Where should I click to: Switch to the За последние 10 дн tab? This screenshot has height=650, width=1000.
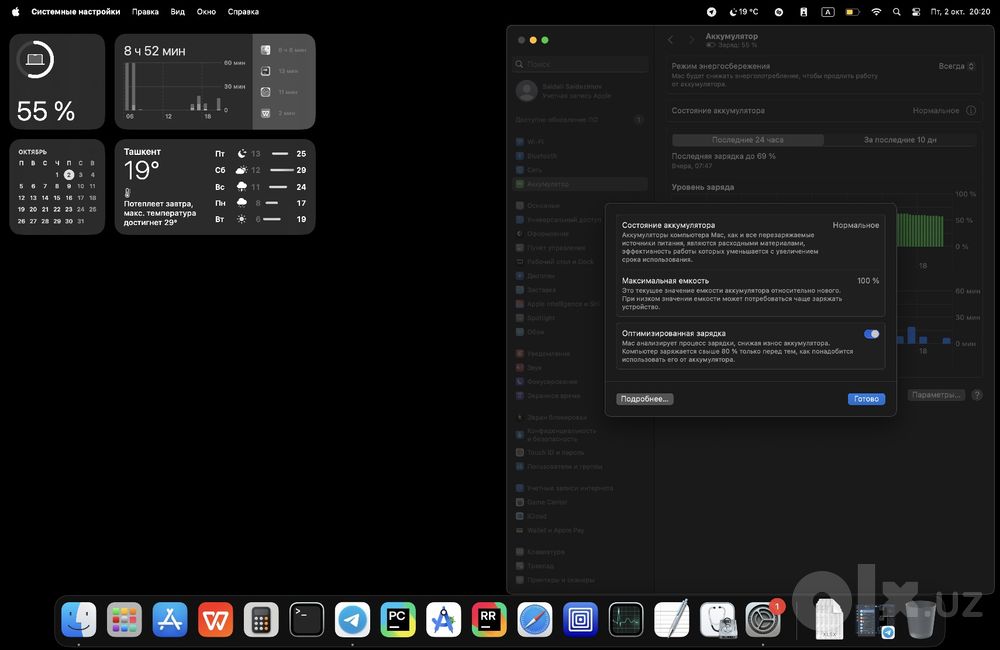click(x=900, y=140)
